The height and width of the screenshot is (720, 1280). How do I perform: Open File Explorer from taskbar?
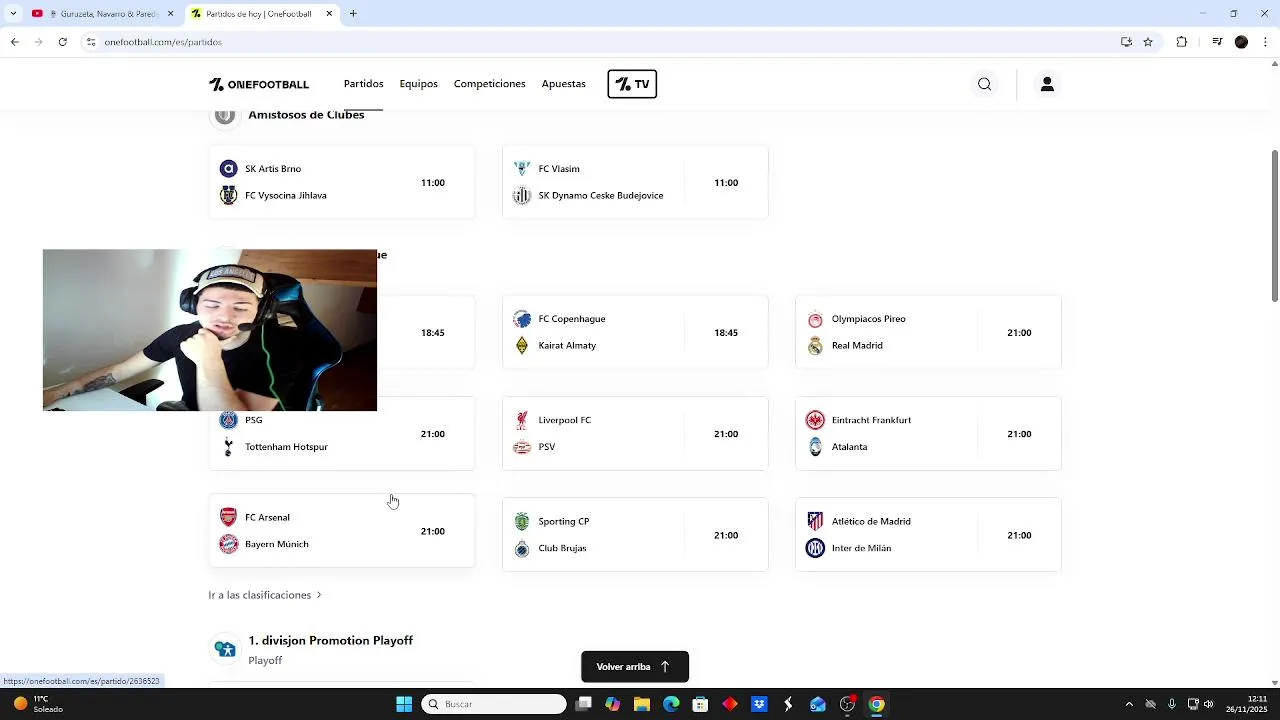click(x=642, y=704)
